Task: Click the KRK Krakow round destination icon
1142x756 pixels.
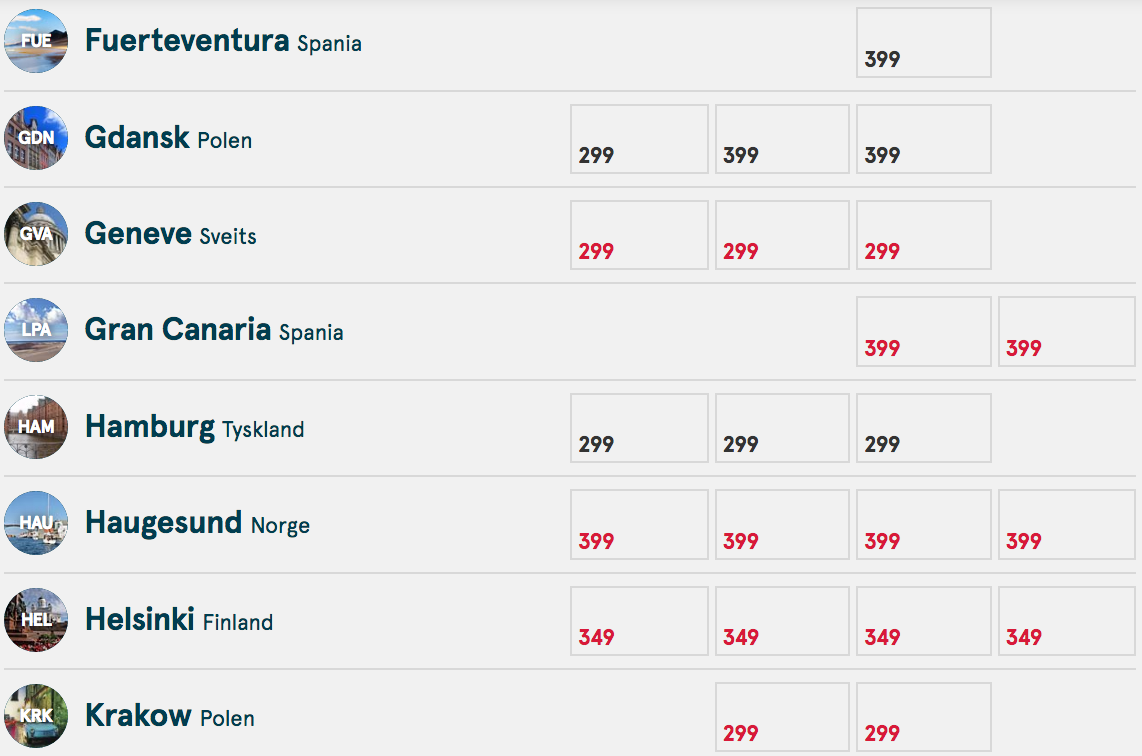Action: click(x=36, y=716)
